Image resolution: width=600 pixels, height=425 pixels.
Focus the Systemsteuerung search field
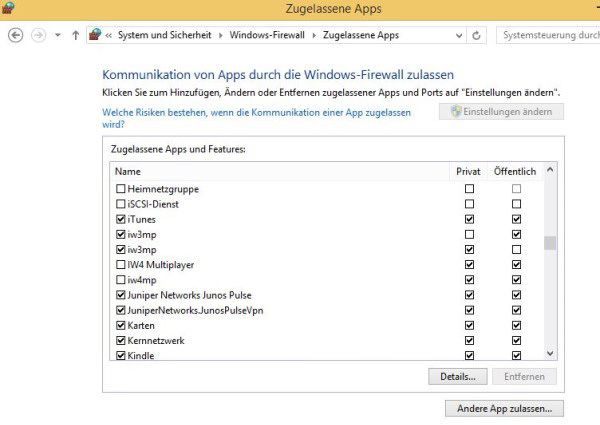pyautogui.click(x=549, y=35)
